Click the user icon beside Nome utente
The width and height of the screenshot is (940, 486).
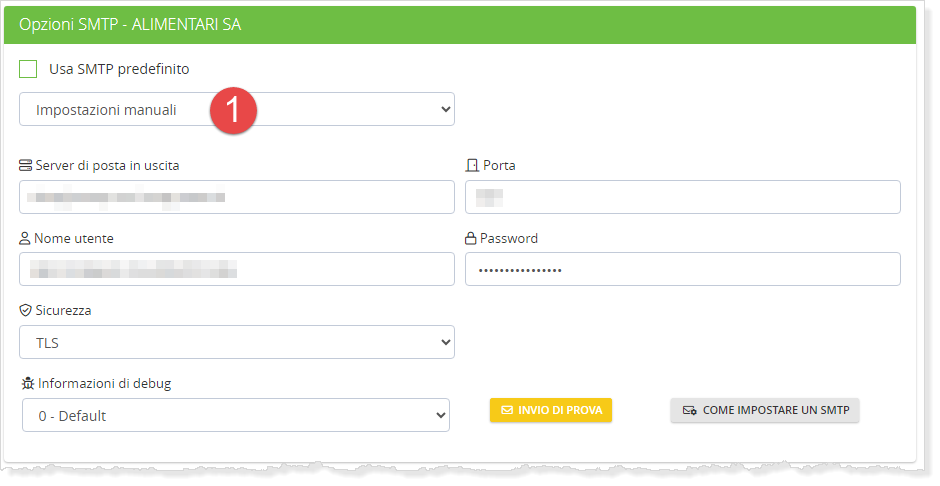[x=25, y=239]
